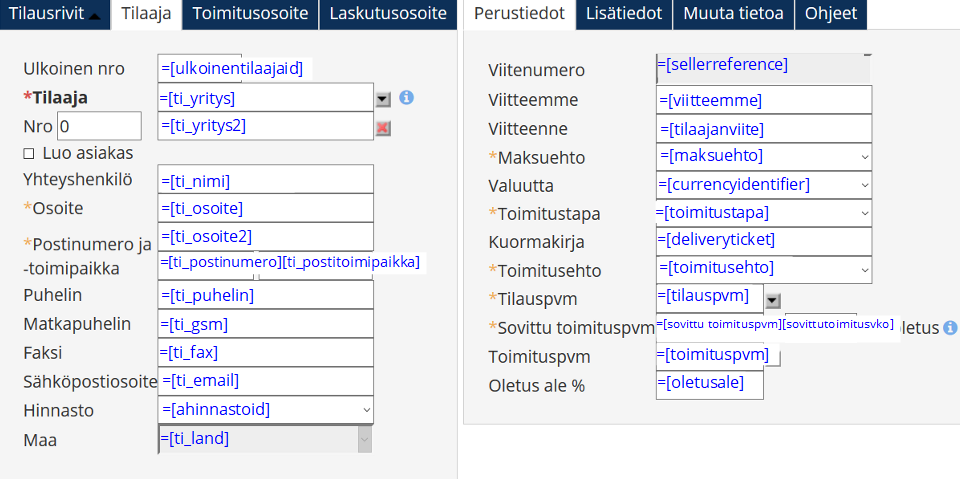The height and width of the screenshot is (488, 960).
Task: Open the Toimitustapa dropdown
Action: coord(864,214)
